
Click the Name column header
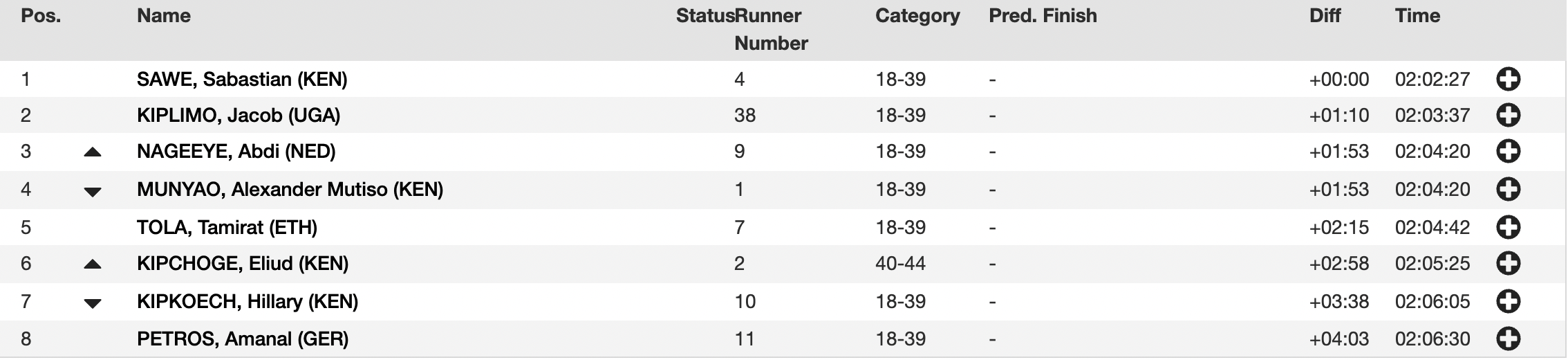[x=164, y=16]
